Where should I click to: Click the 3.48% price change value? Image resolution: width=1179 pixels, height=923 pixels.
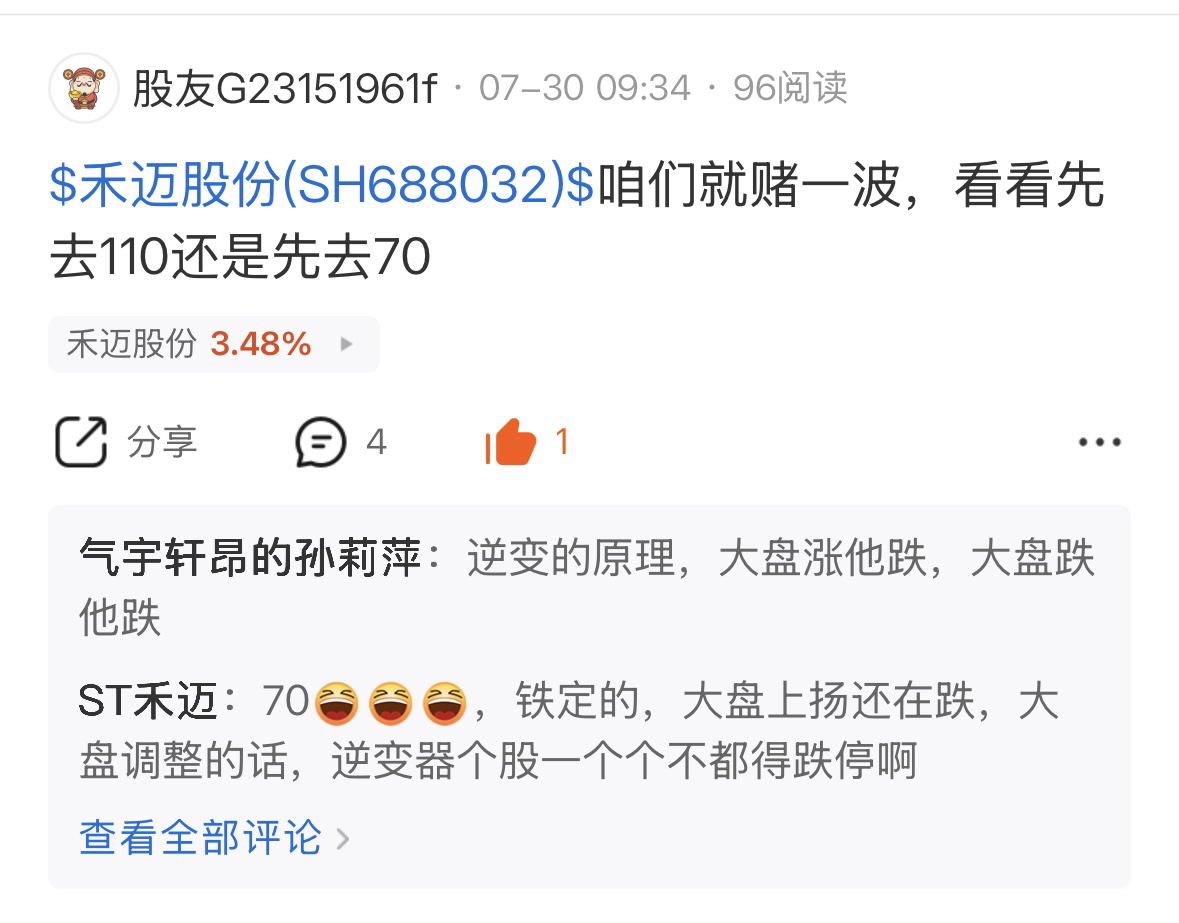tap(260, 344)
